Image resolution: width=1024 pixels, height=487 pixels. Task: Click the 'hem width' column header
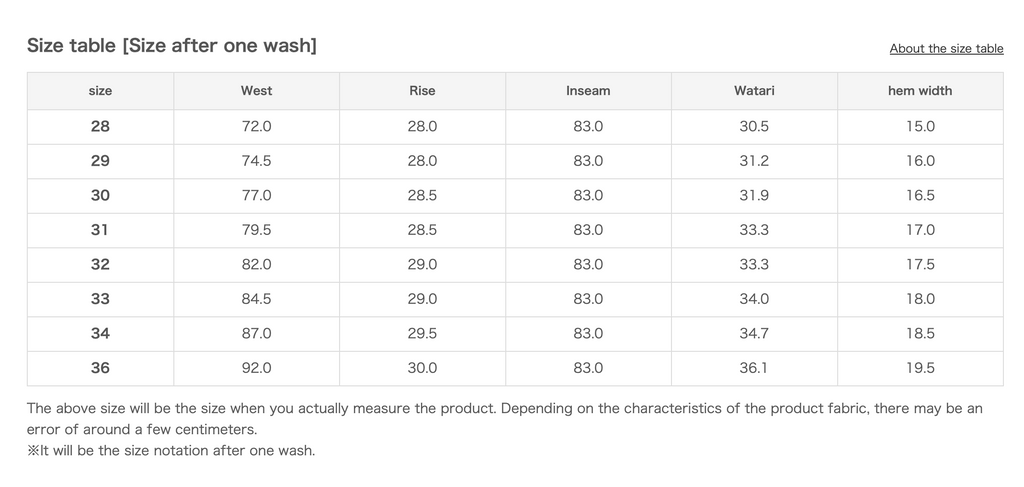920,91
